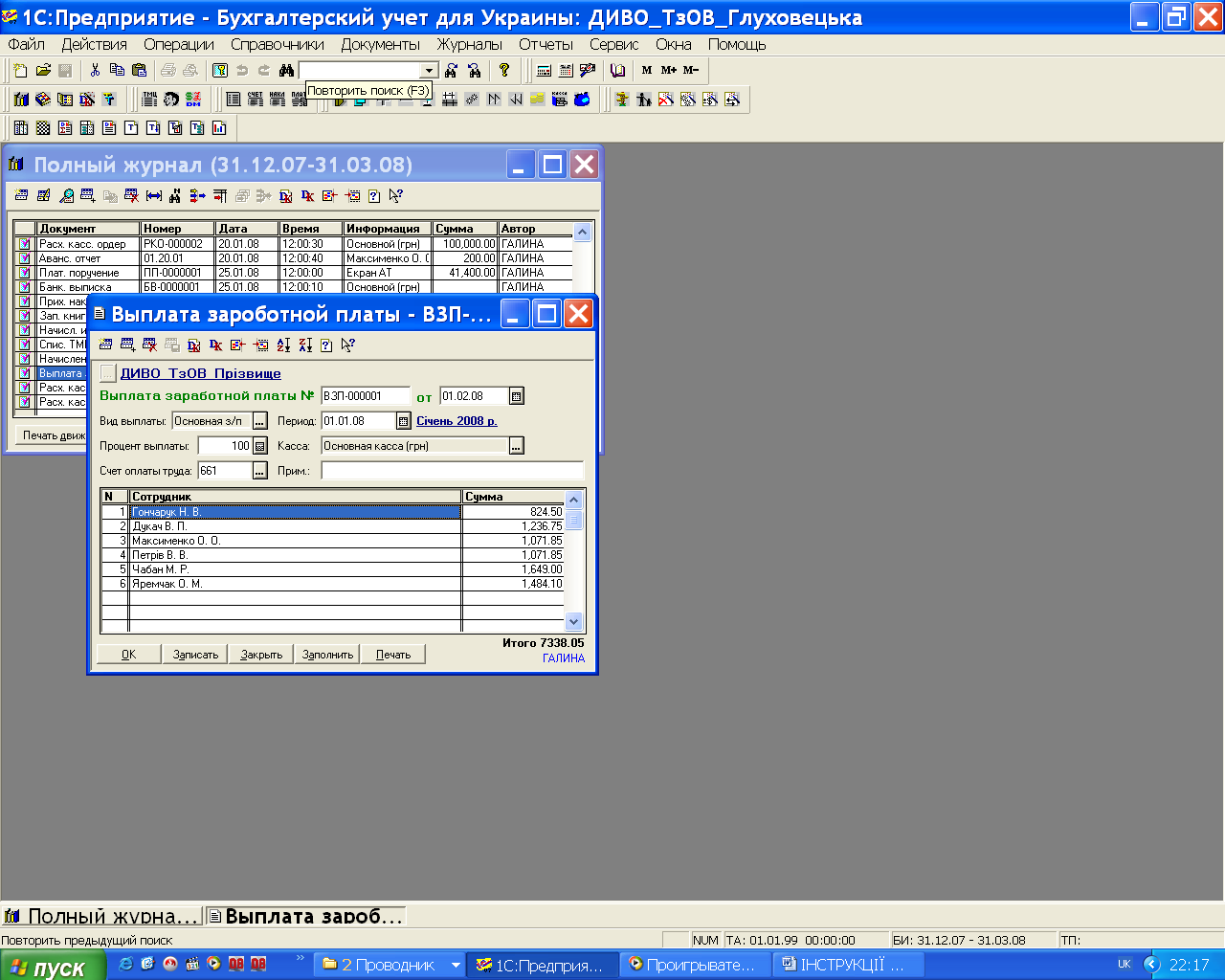This screenshot has width=1225, height=980.
Task: Click the M+ memory add button
Action: pos(669,70)
